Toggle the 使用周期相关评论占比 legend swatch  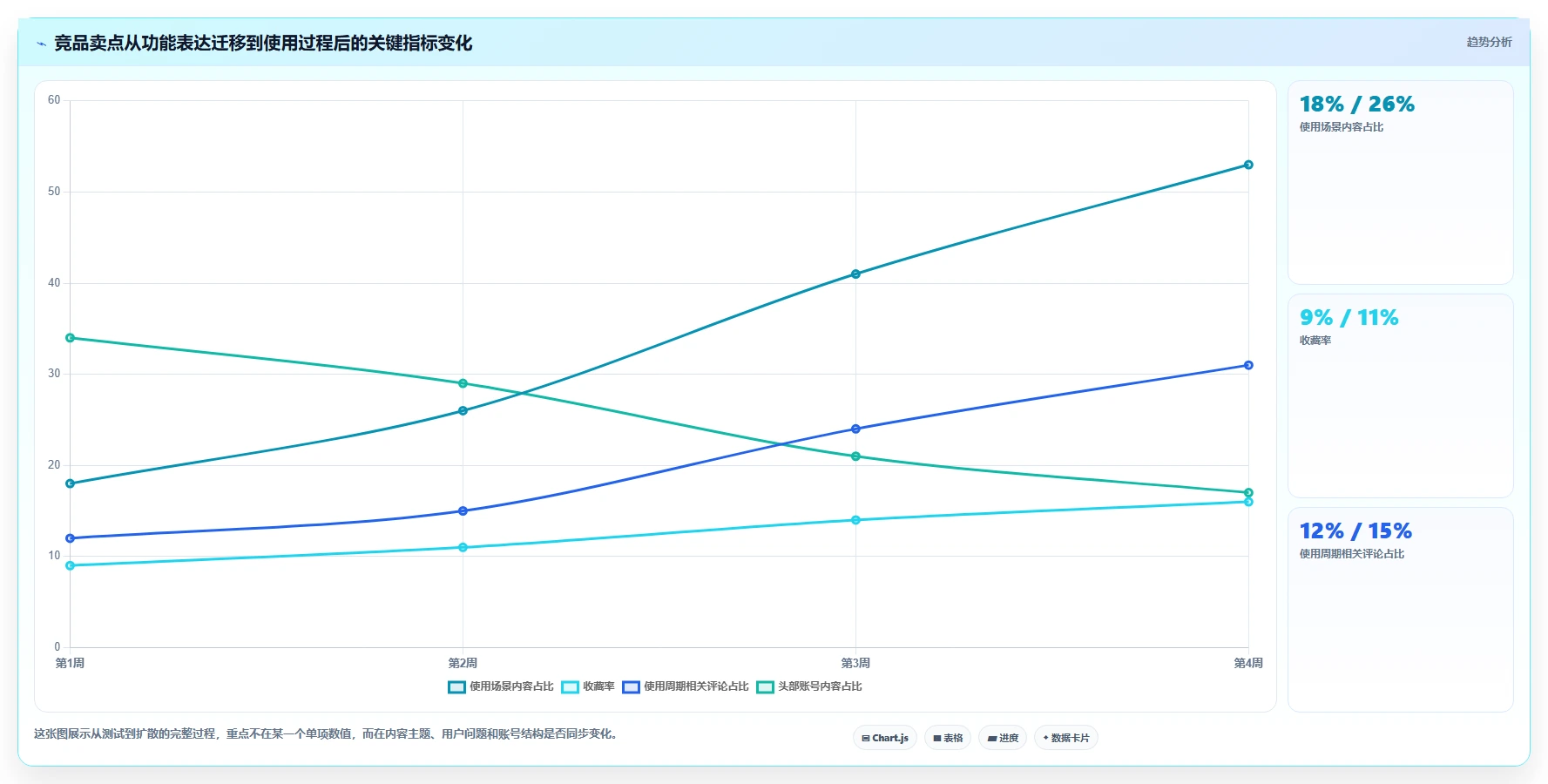click(x=631, y=686)
